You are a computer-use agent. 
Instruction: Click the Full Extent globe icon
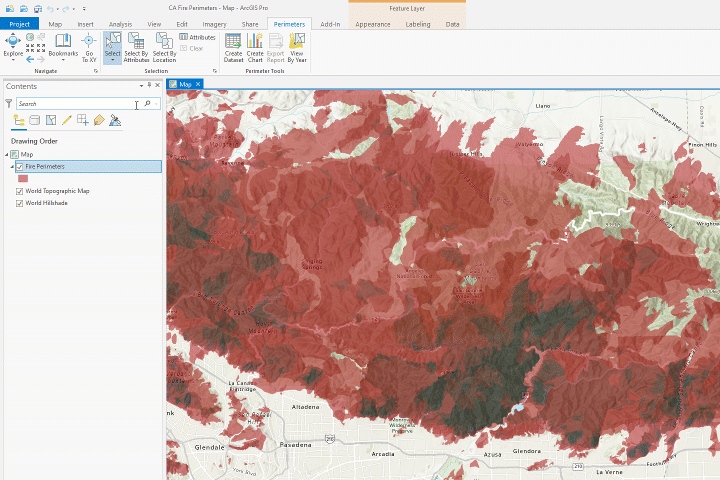click(30, 37)
